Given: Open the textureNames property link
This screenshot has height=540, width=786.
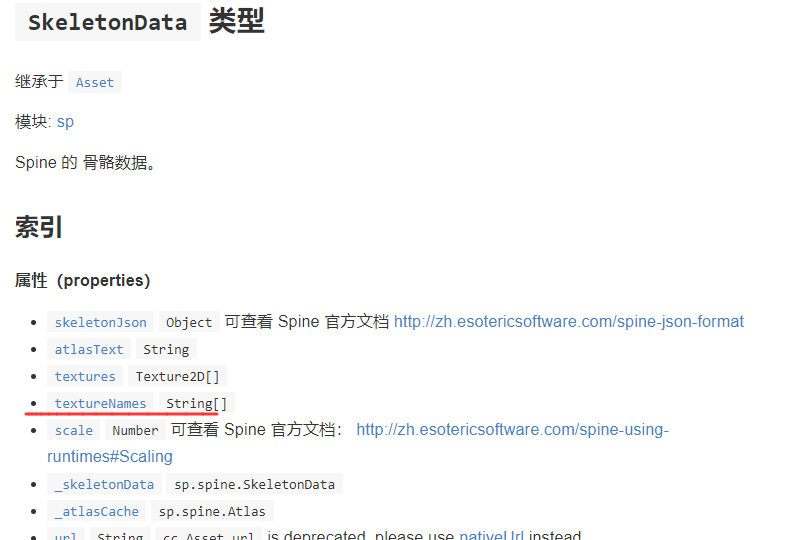Looking at the screenshot, I should [100, 403].
